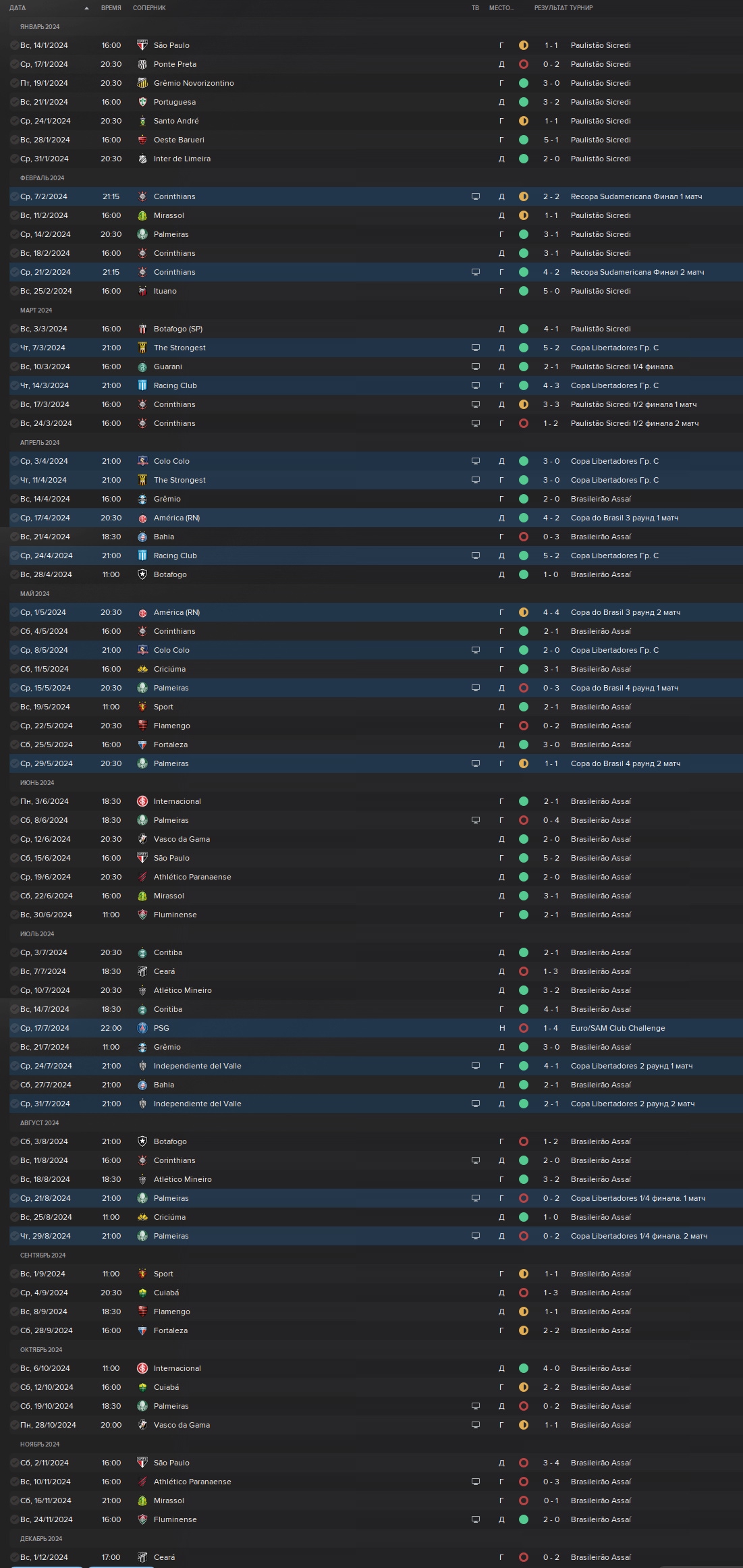Open Ponte Preta opponent name link
The image size is (743, 1568).
coord(175,64)
